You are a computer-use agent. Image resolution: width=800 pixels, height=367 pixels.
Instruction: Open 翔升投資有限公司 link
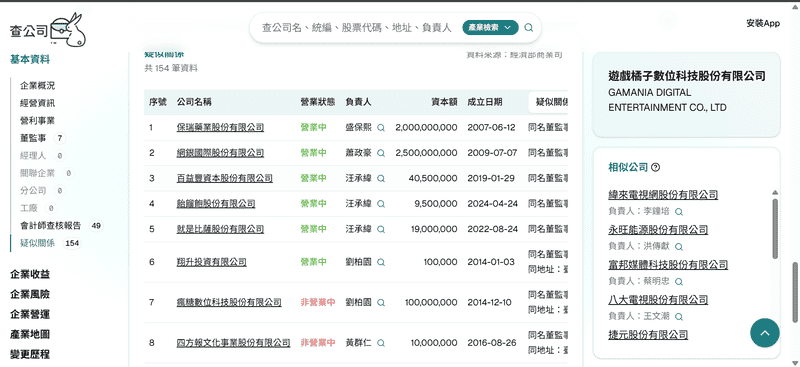tap(212, 262)
